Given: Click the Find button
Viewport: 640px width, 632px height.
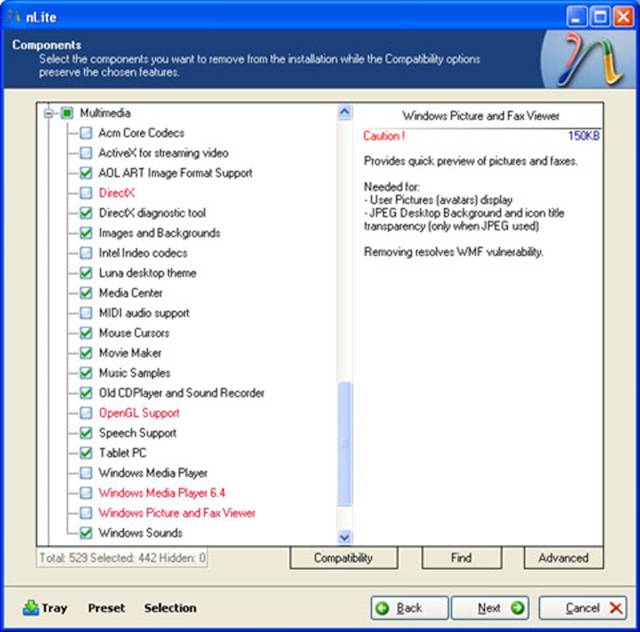Looking at the screenshot, I should coord(460,558).
